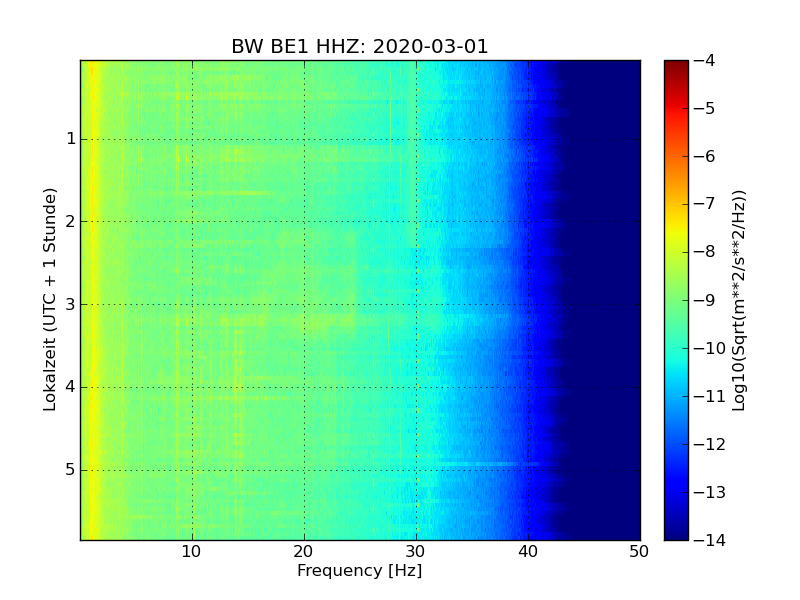The width and height of the screenshot is (800, 600).
Task: Click y-axis tick label 1
Action: [71, 139]
